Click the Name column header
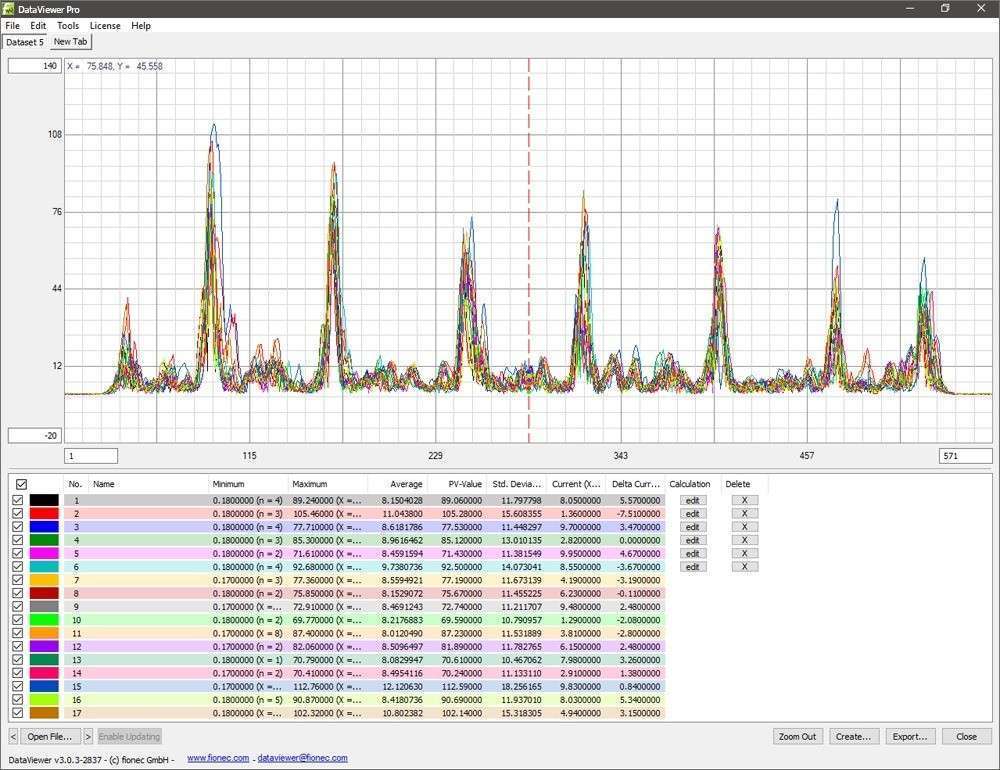Screen dimensions: 1000x770 (x=149, y=484)
